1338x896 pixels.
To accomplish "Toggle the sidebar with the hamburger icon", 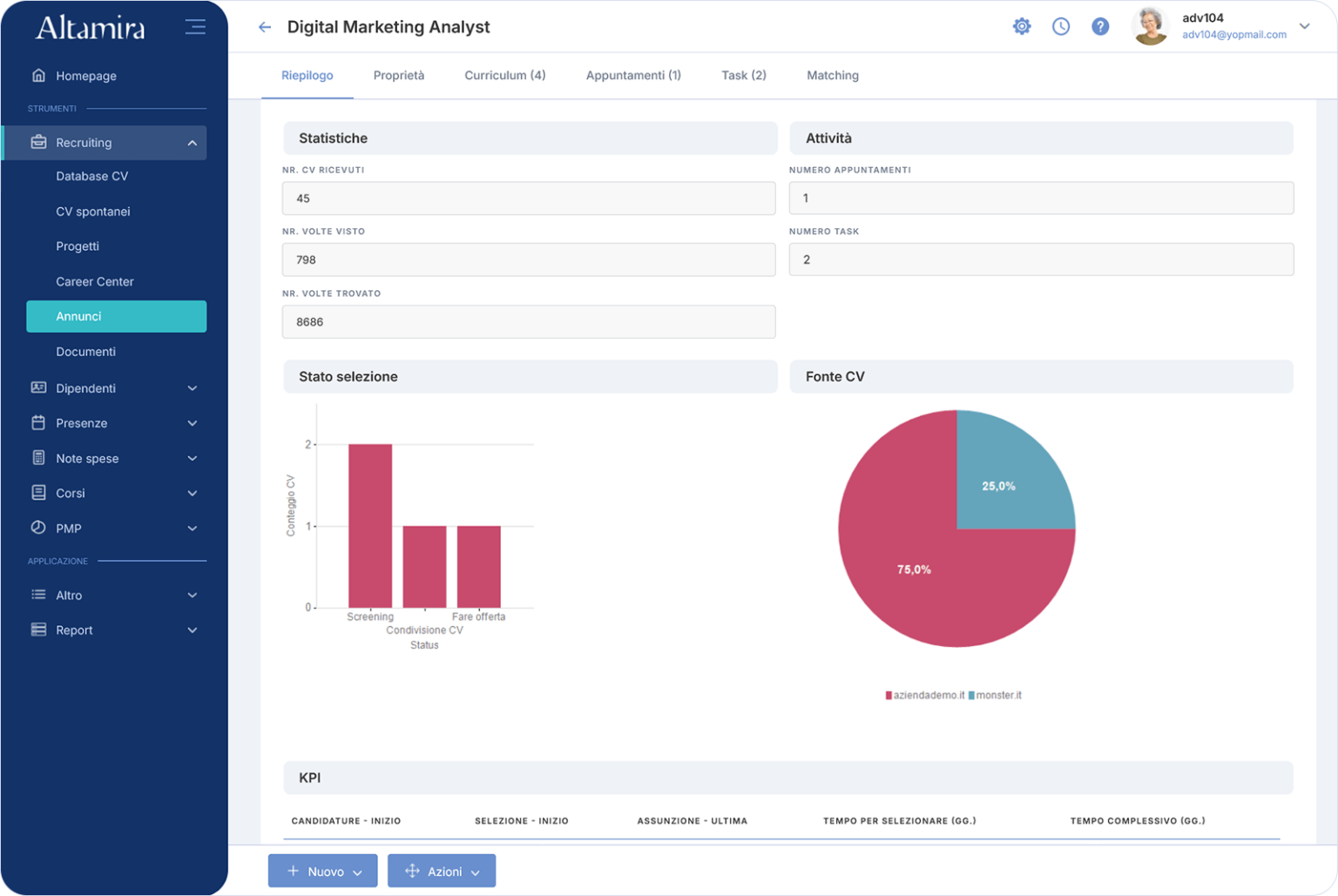I will 195,27.
